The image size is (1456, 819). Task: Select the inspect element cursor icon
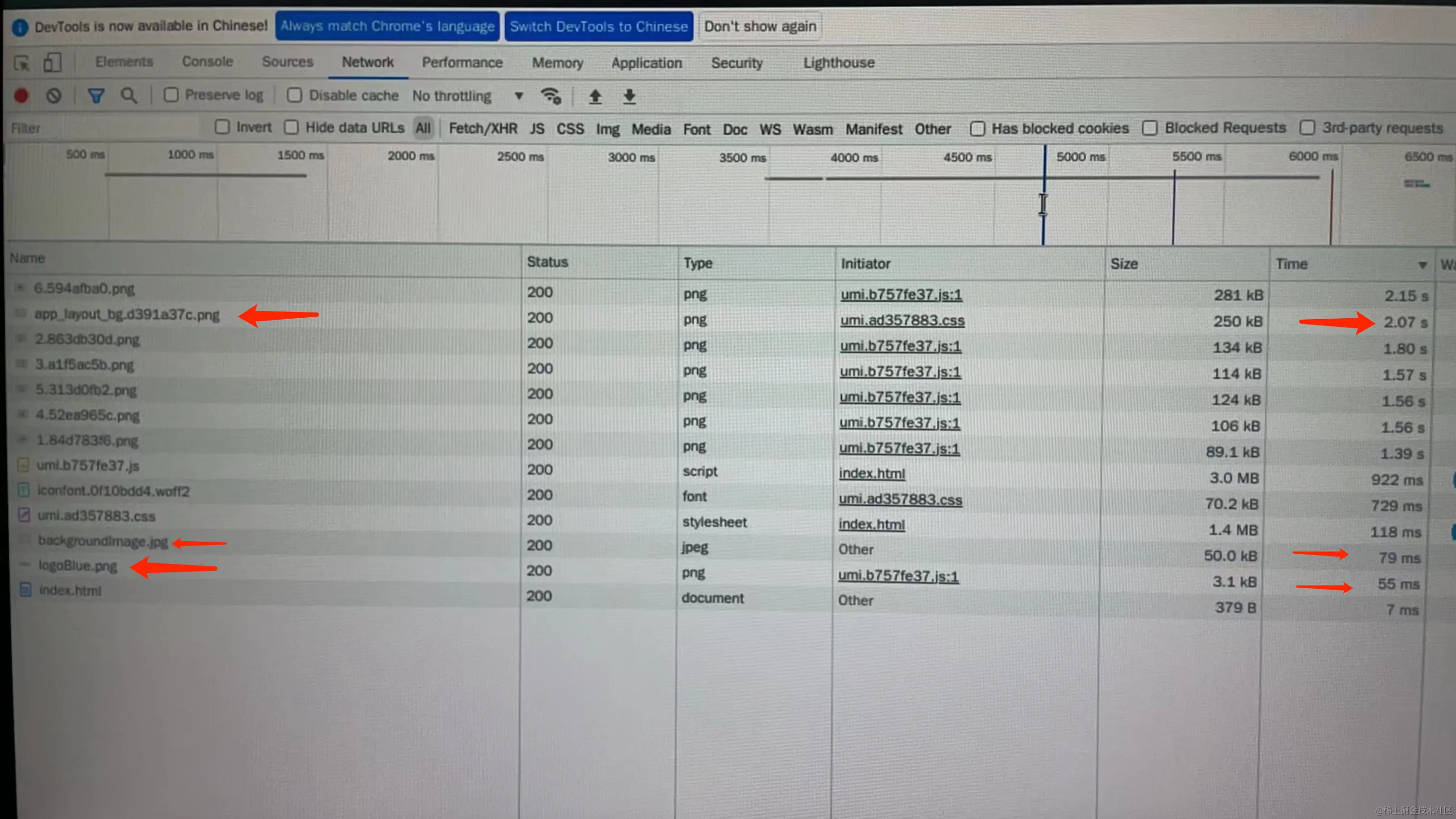point(22,63)
